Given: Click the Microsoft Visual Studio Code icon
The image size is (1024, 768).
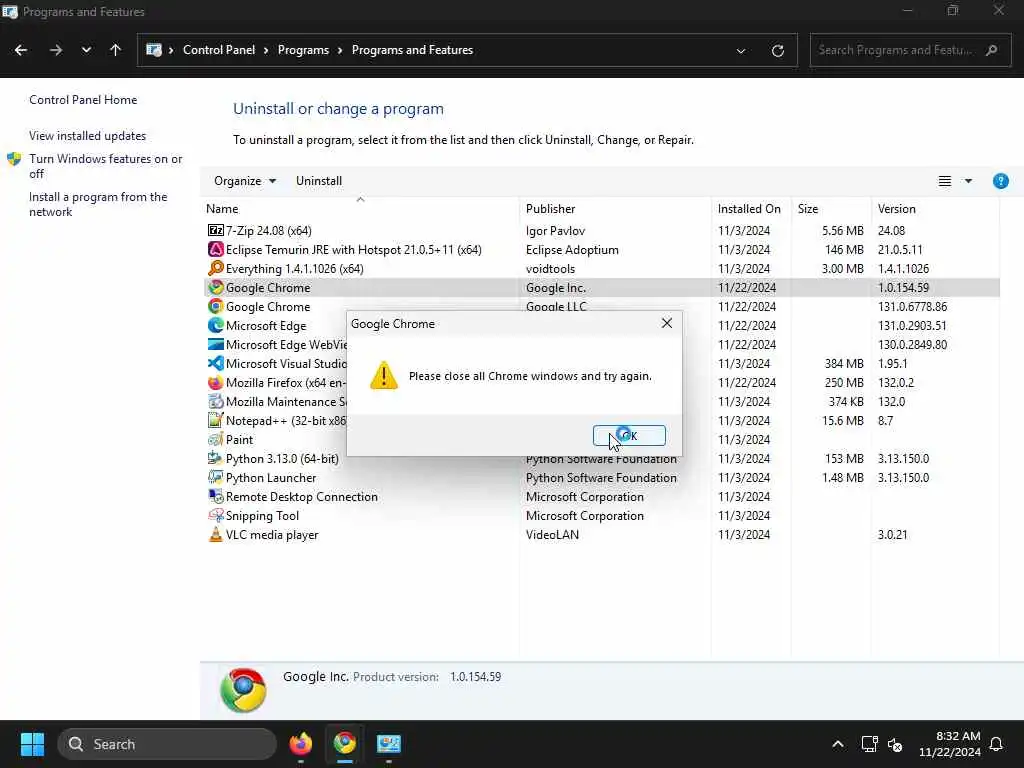Looking at the screenshot, I should 216,363.
